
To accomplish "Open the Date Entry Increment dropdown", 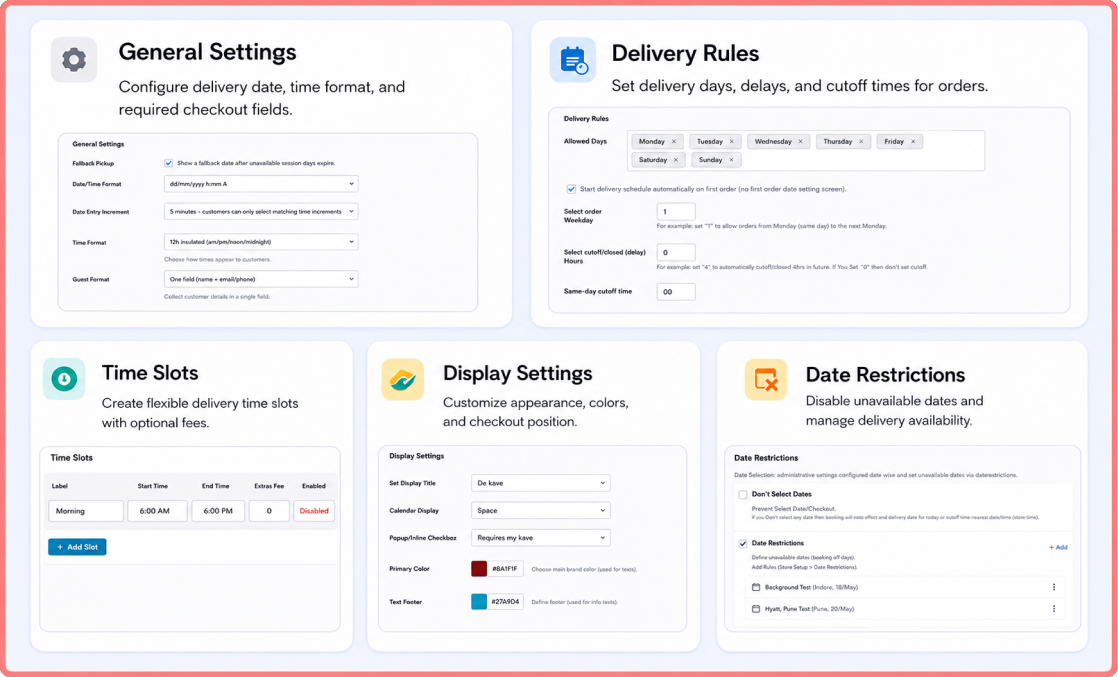I will [261, 211].
